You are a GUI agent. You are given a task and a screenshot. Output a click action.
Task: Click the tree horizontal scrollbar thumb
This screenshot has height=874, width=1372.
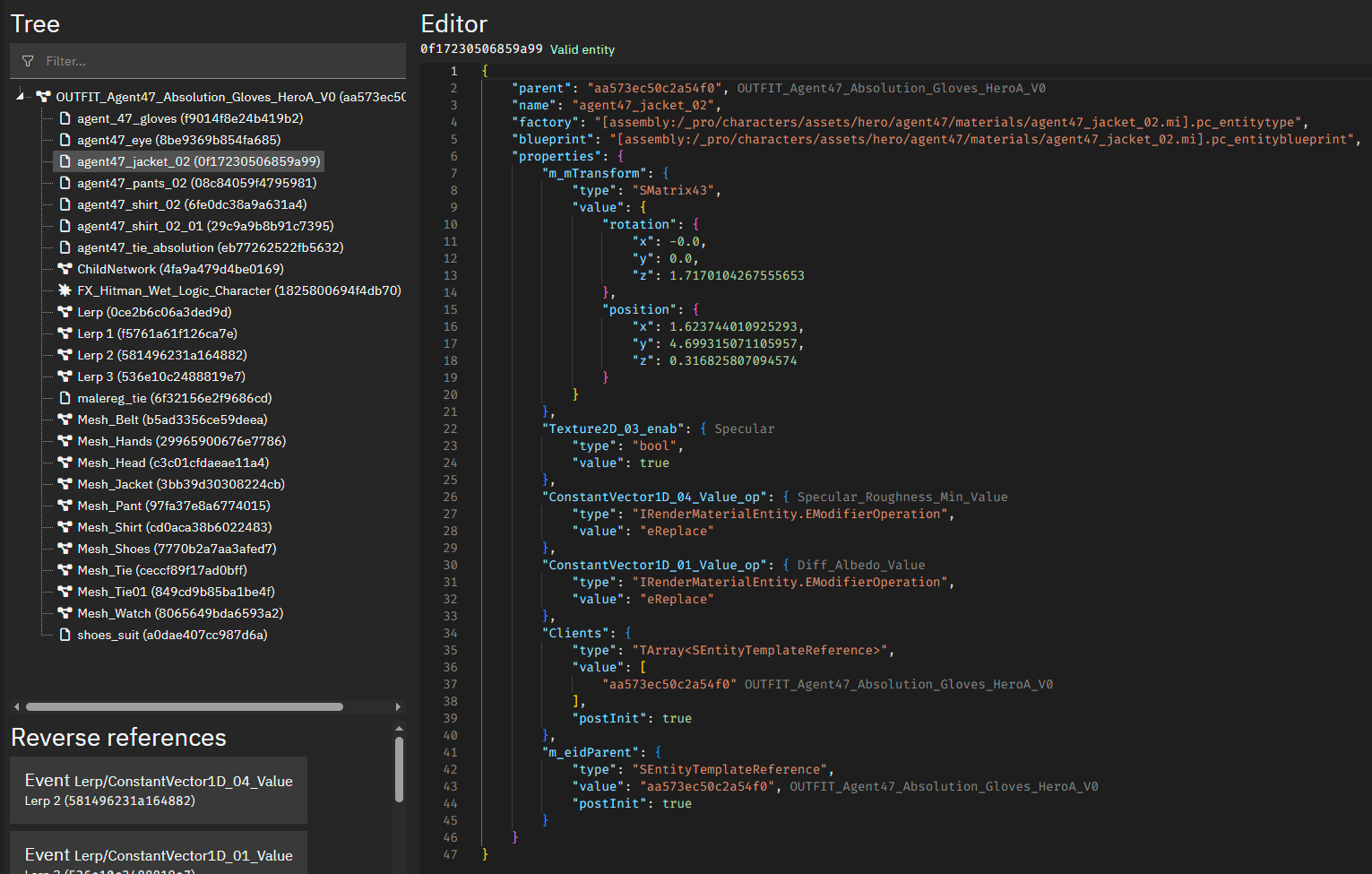[x=185, y=706]
